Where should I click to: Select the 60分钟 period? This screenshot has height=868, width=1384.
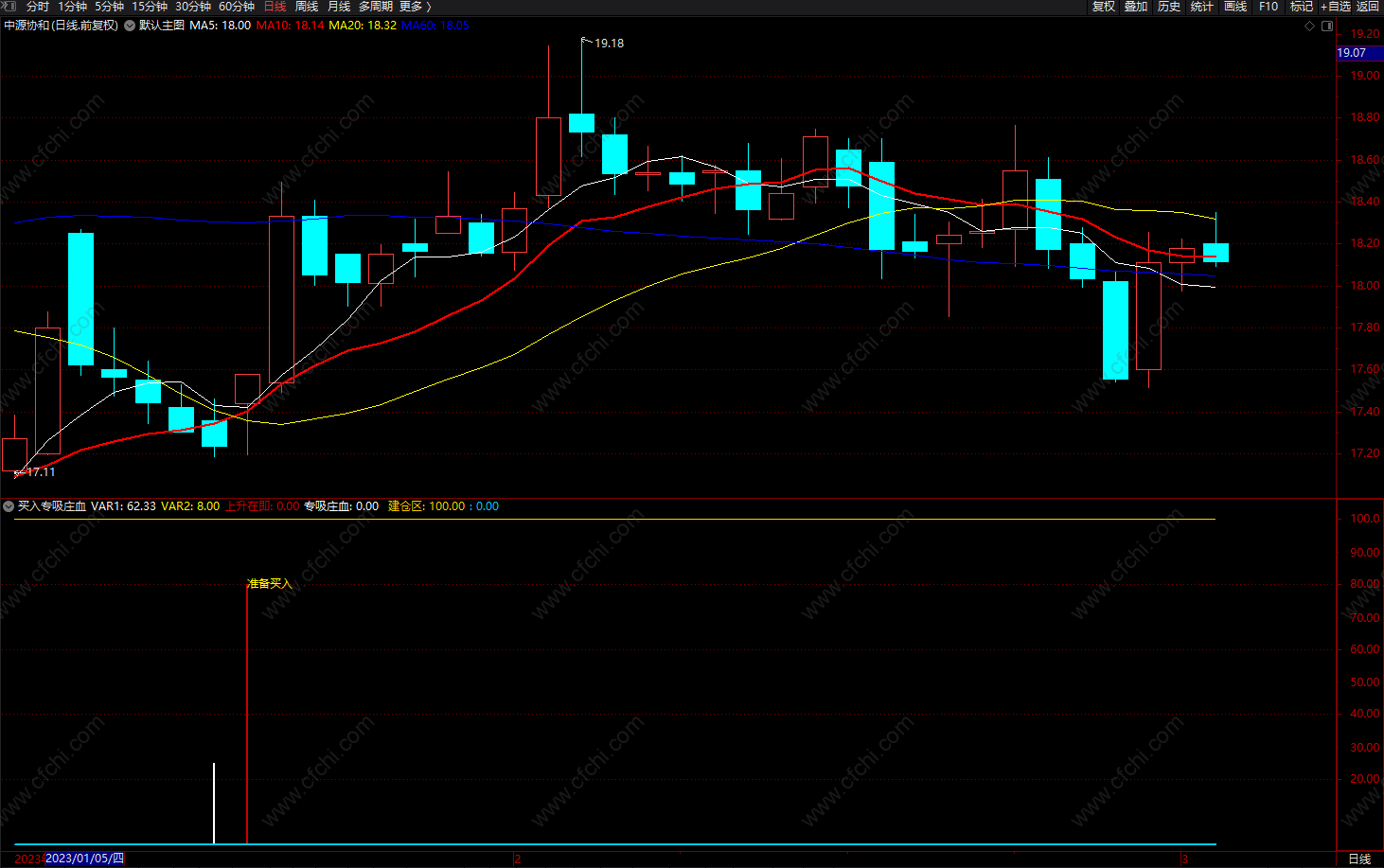(237, 6)
